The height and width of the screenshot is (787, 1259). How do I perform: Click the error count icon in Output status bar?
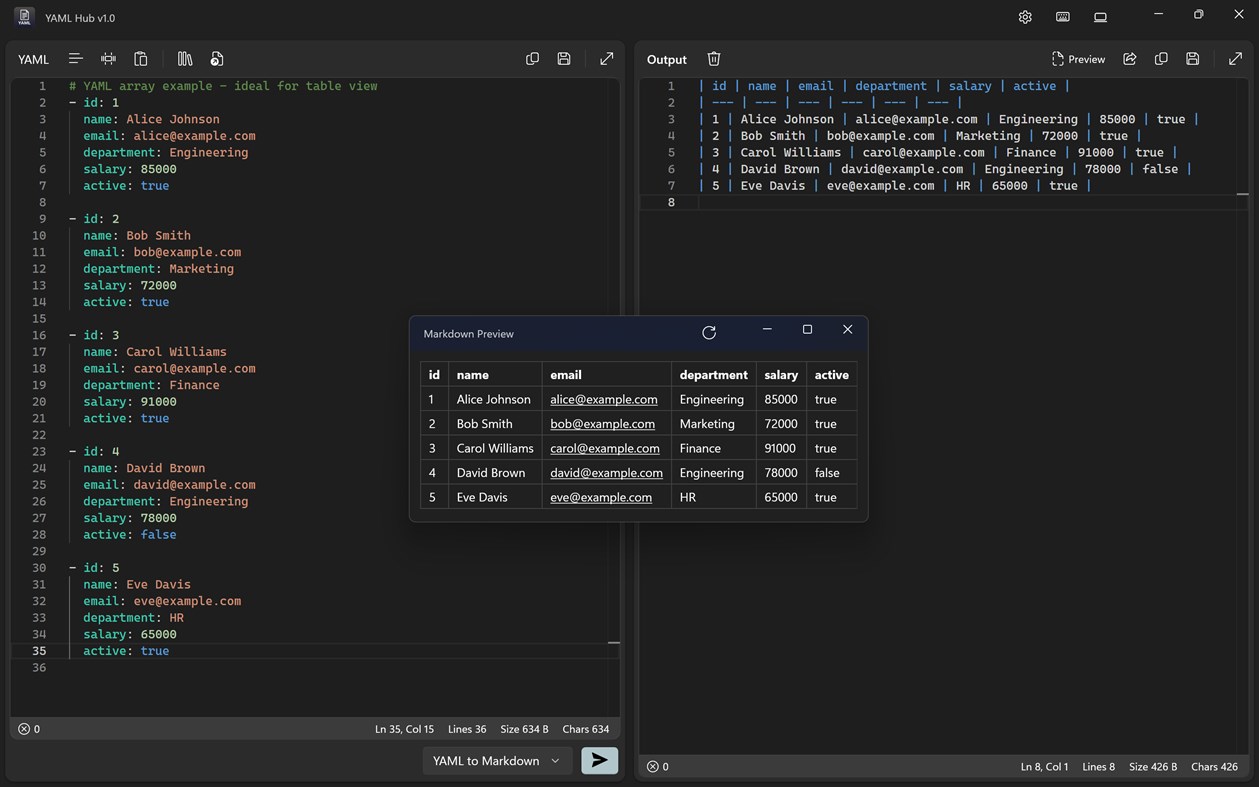[x=652, y=767]
